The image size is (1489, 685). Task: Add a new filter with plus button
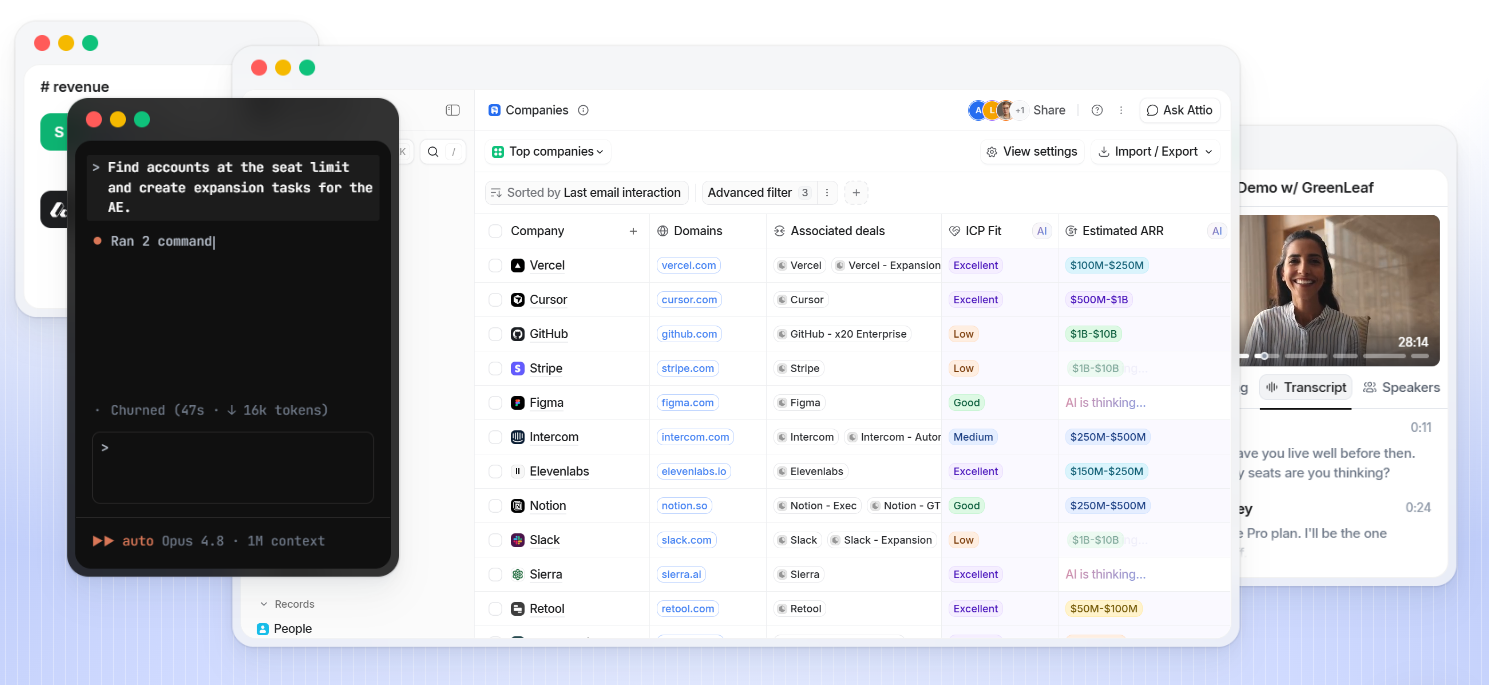(856, 193)
